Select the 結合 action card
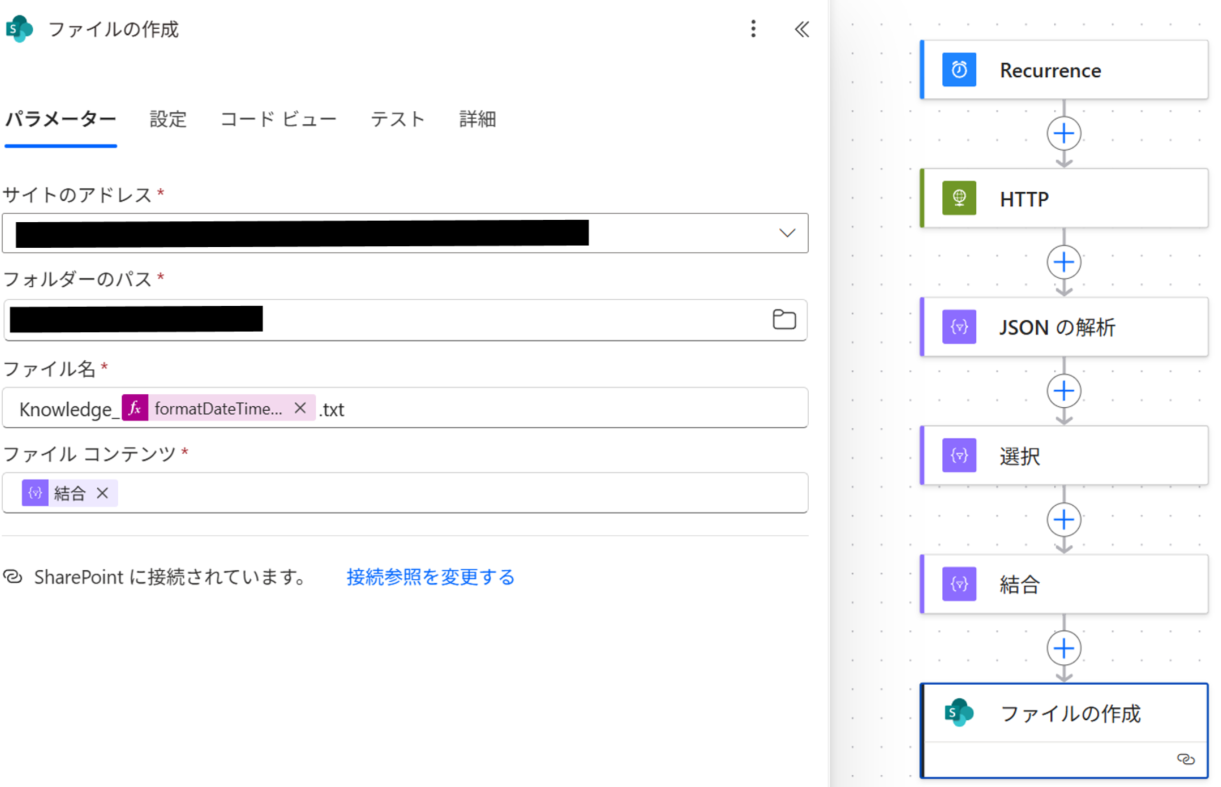The width and height of the screenshot is (1221, 787). 1064,584
